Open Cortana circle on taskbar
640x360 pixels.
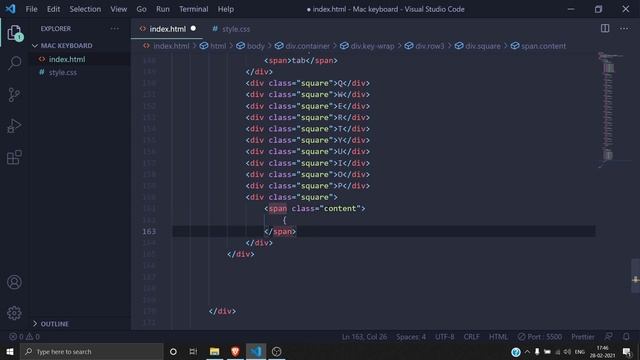[x=173, y=351]
